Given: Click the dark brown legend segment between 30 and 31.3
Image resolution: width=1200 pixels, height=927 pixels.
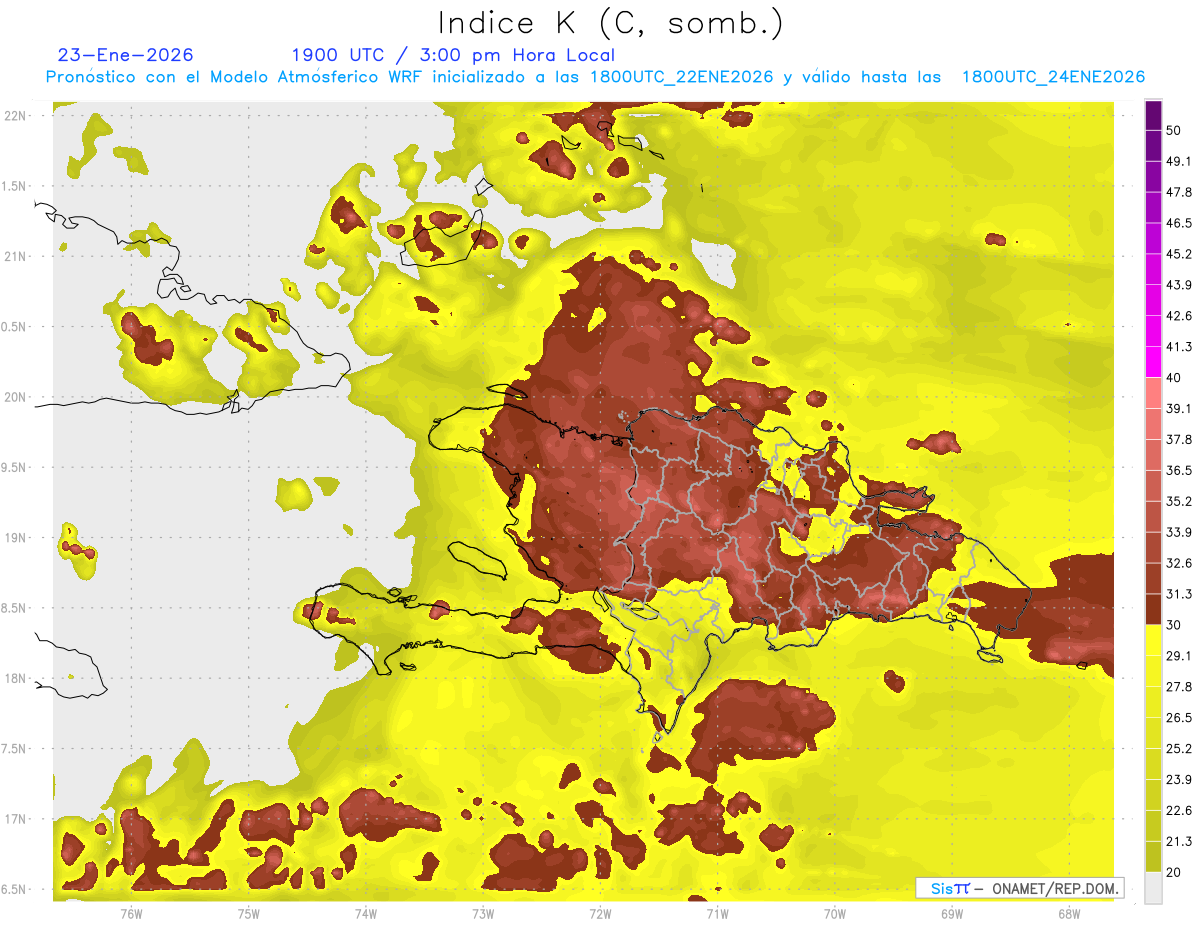Looking at the screenshot, I should pyautogui.click(x=1153, y=609).
